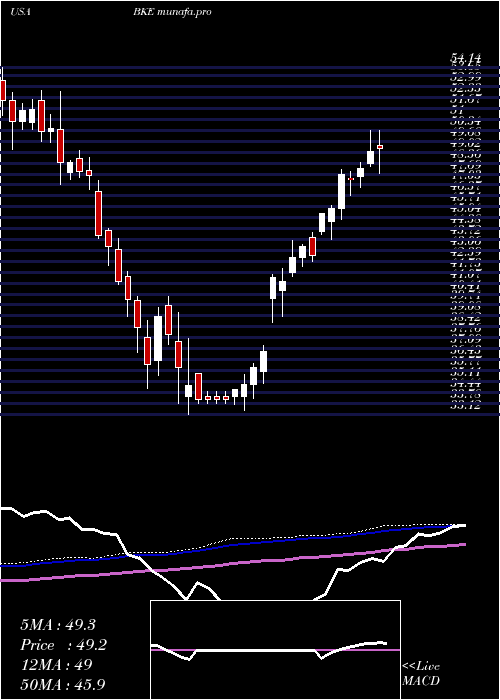Screen dimensions: 500x700
Task: Click the 54.14 price axis label
Action: click(465, 58)
